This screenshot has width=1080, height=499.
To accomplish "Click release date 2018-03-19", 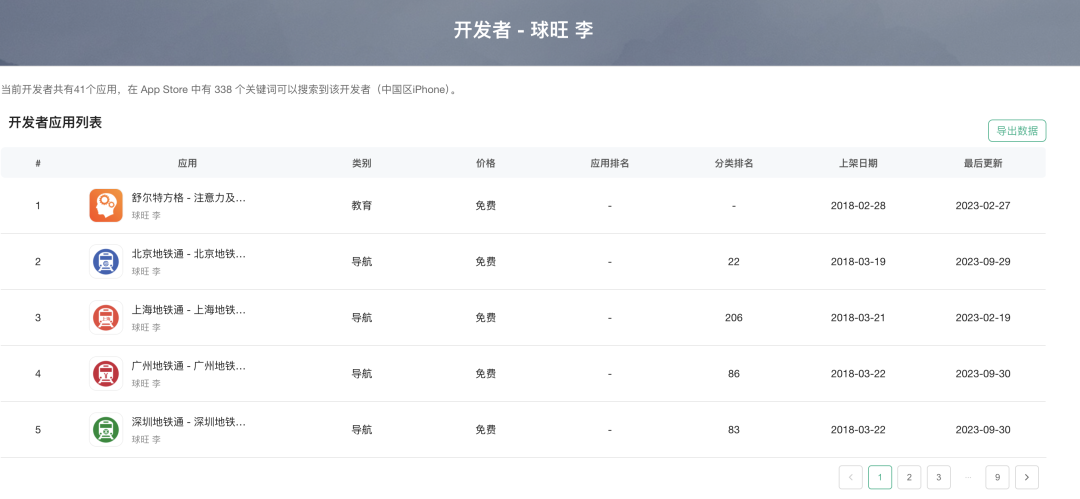I will [x=858, y=261].
